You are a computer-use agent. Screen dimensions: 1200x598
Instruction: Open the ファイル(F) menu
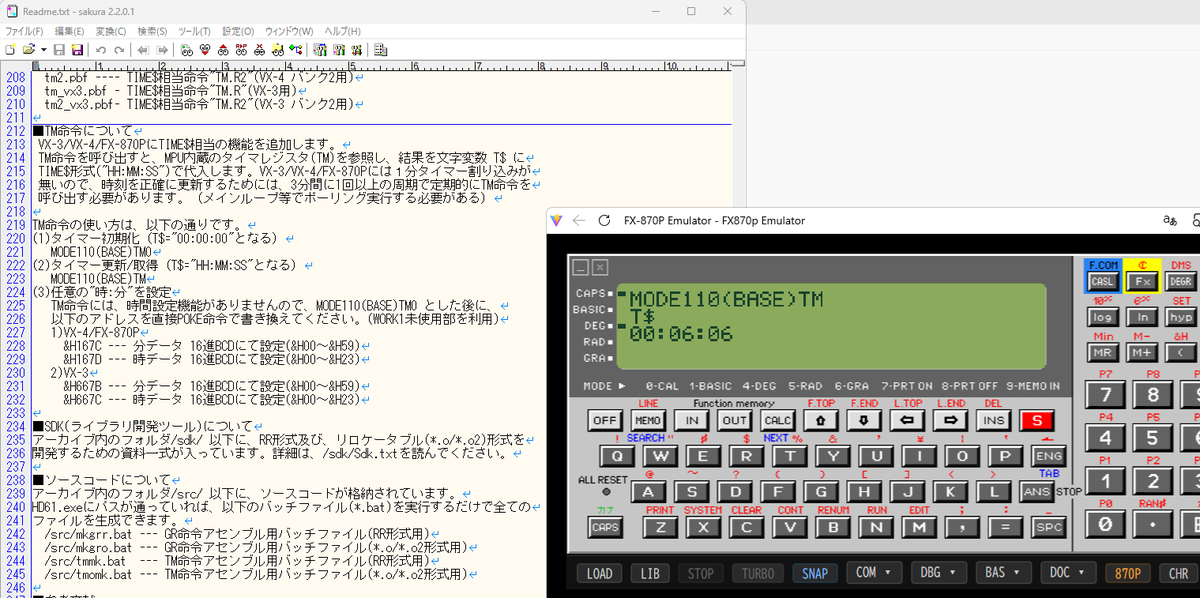point(24,31)
